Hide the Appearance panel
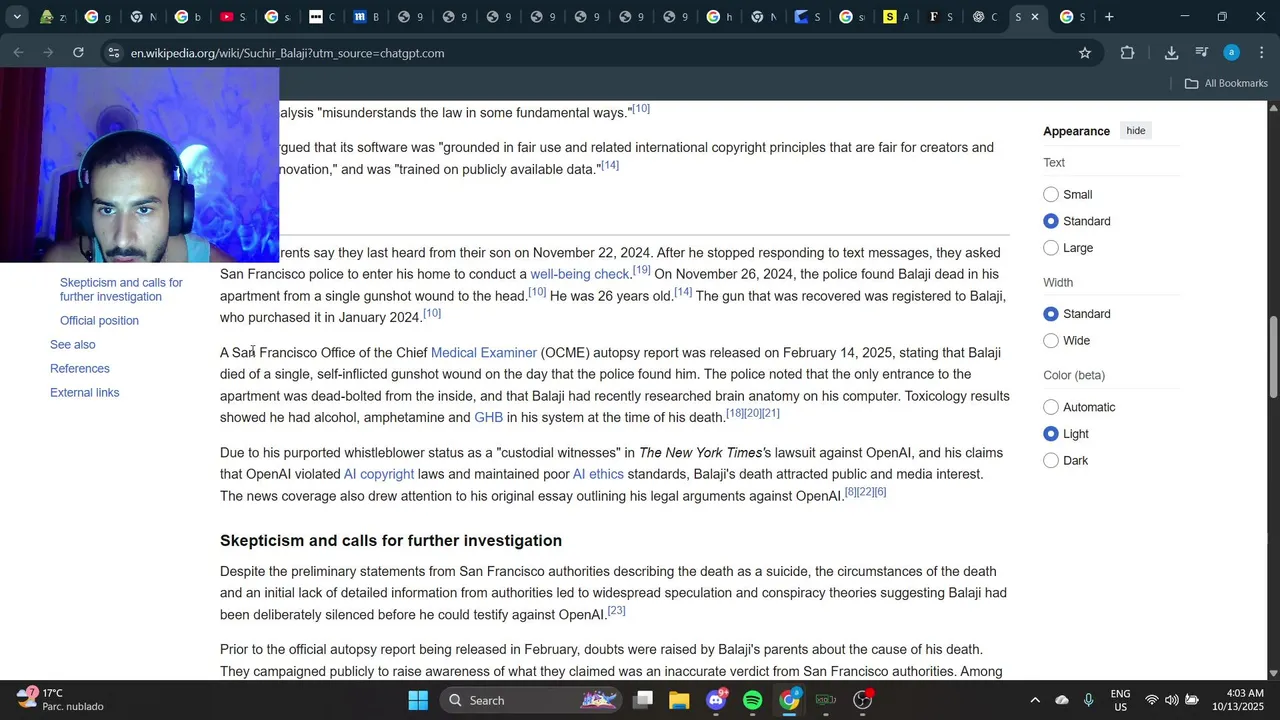 pyautogui.click(x=1136, y=131)
